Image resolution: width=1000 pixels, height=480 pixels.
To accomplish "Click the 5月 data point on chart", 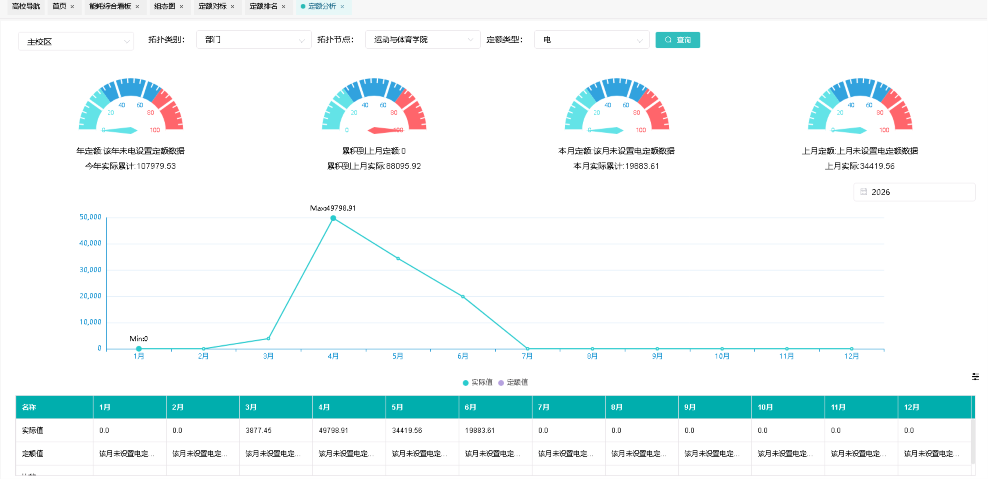I will 398,258.
